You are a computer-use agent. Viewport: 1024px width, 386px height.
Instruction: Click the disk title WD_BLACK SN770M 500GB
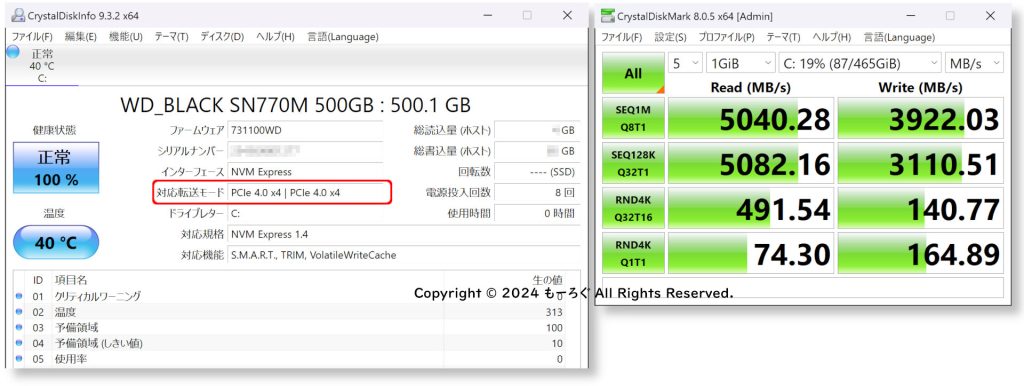296,105
